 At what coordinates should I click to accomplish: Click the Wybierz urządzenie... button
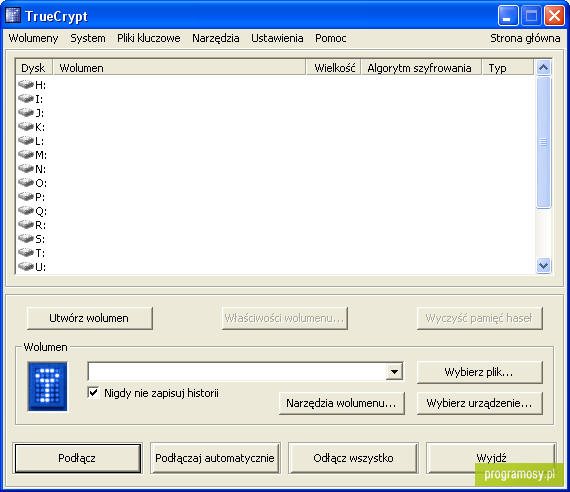click(x=480, y=403)
